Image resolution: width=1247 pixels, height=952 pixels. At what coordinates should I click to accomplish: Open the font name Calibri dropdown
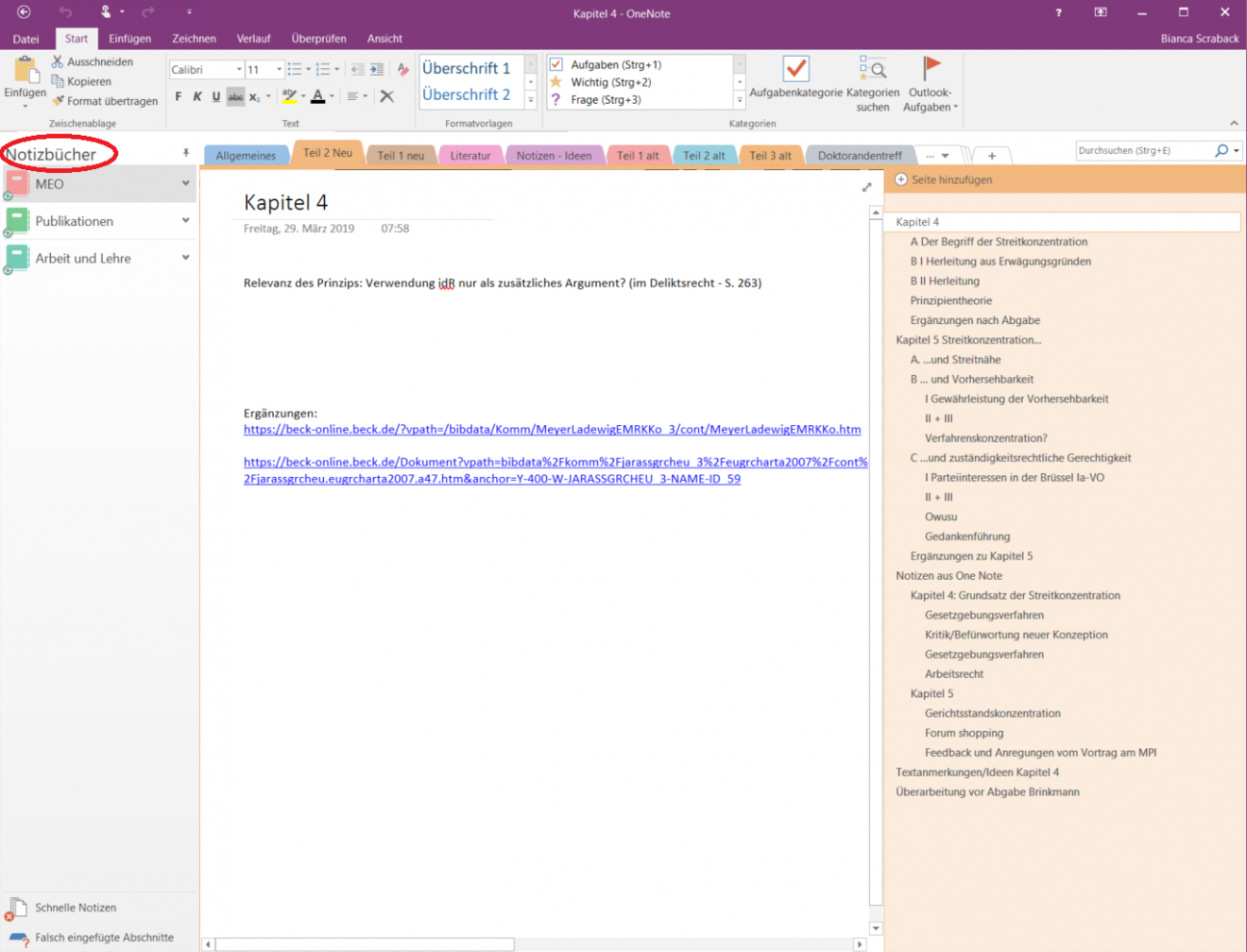238,70
